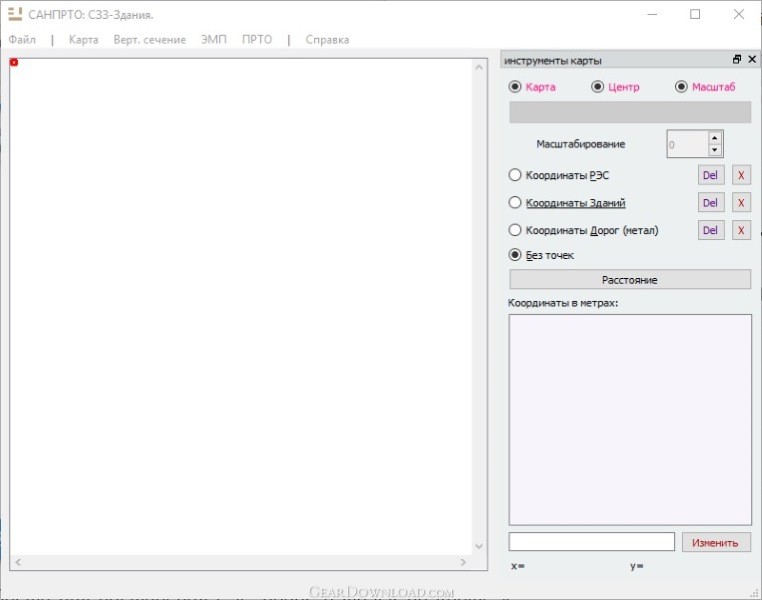This screenshot has width=762, height=600.
Task: Click the map's vertical scrollbar up arrow
Action: point(479,67)
